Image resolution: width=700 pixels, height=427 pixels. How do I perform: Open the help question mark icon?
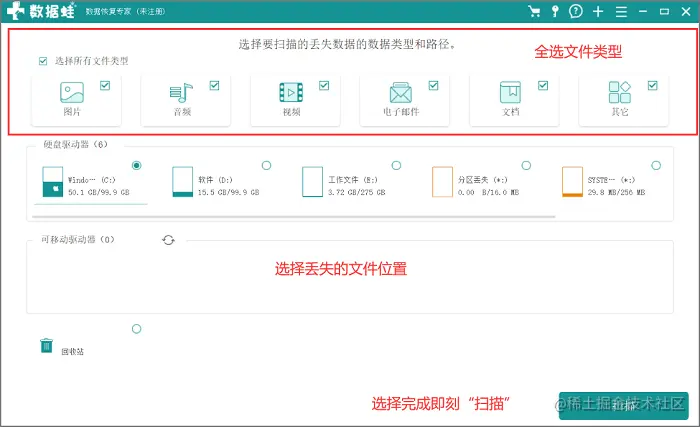pos(576,11)
